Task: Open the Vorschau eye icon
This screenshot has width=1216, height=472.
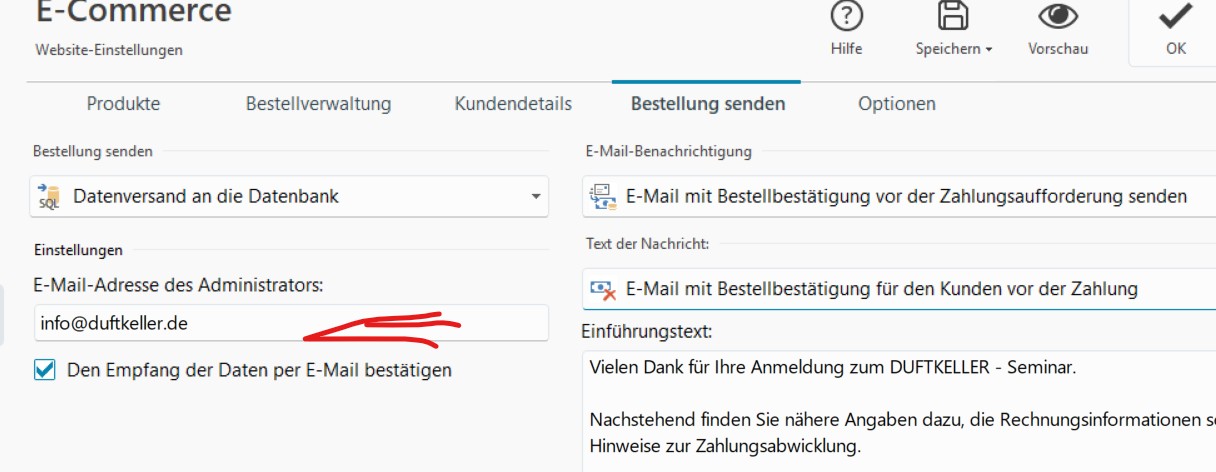Action: point(1057,17)
